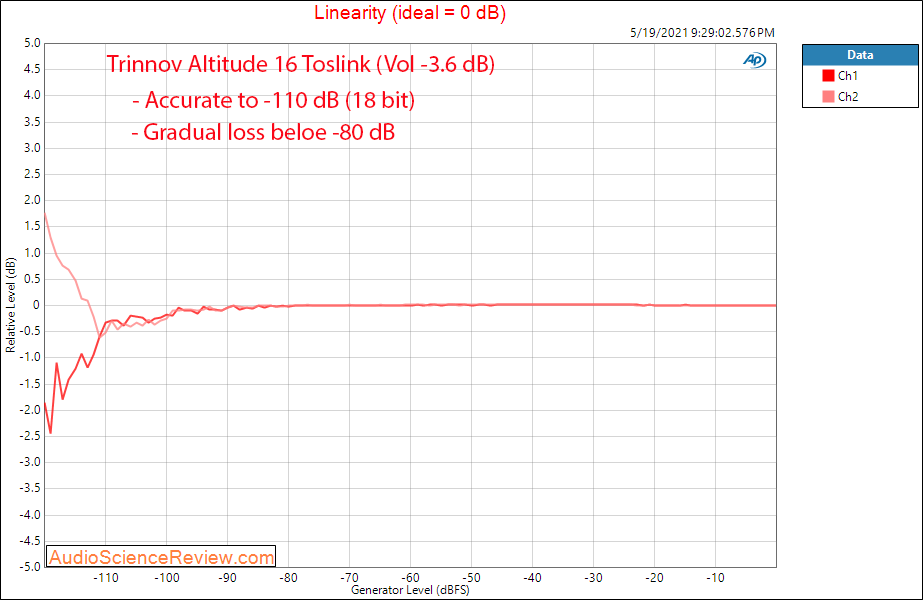The height and width of the screenshot is (600, 923).
Task: Click the -110 tick label on the x-axis
Action: click(x=106, y=578)
